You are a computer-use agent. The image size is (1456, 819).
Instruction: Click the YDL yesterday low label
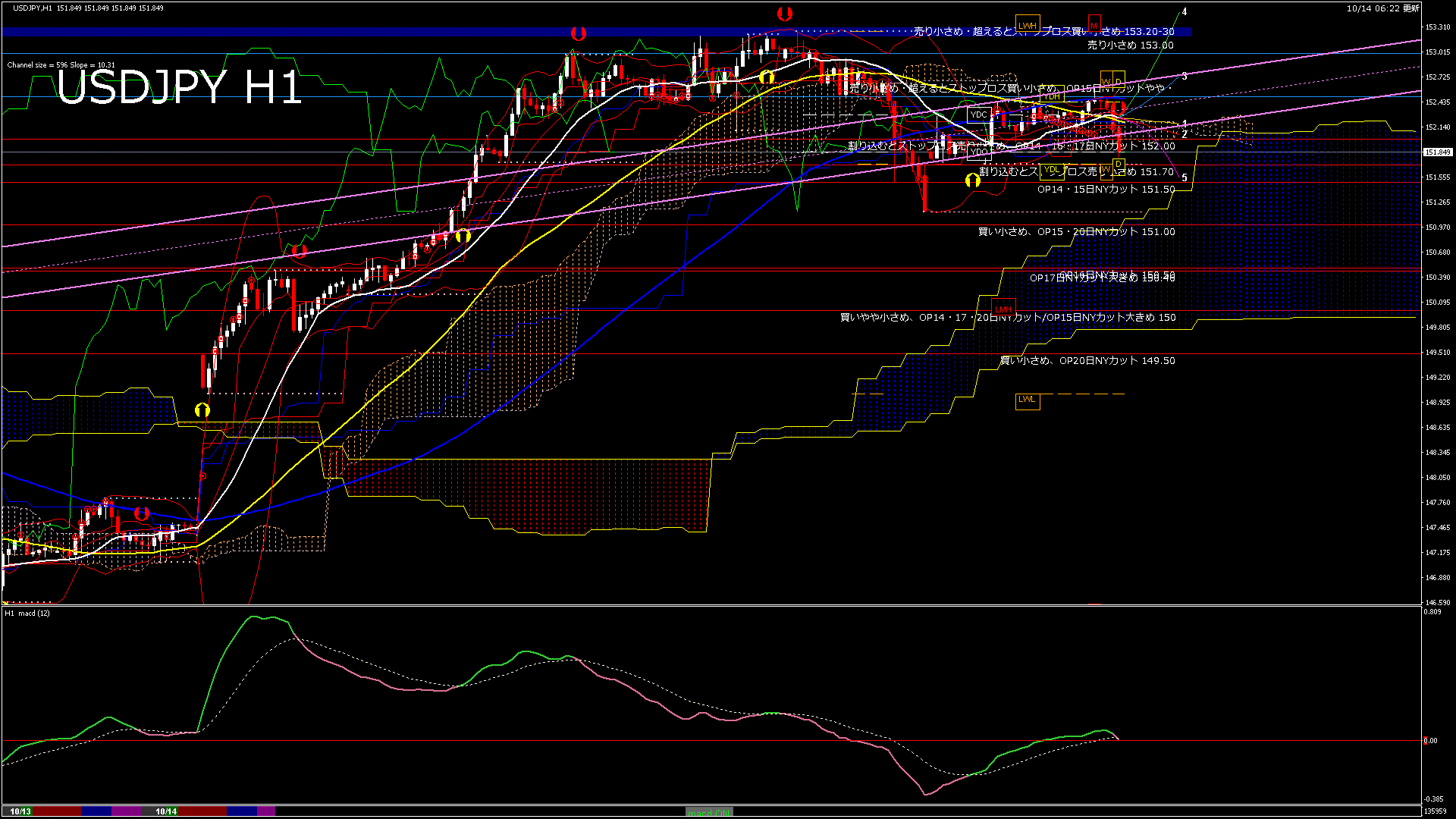[1051, 170]
